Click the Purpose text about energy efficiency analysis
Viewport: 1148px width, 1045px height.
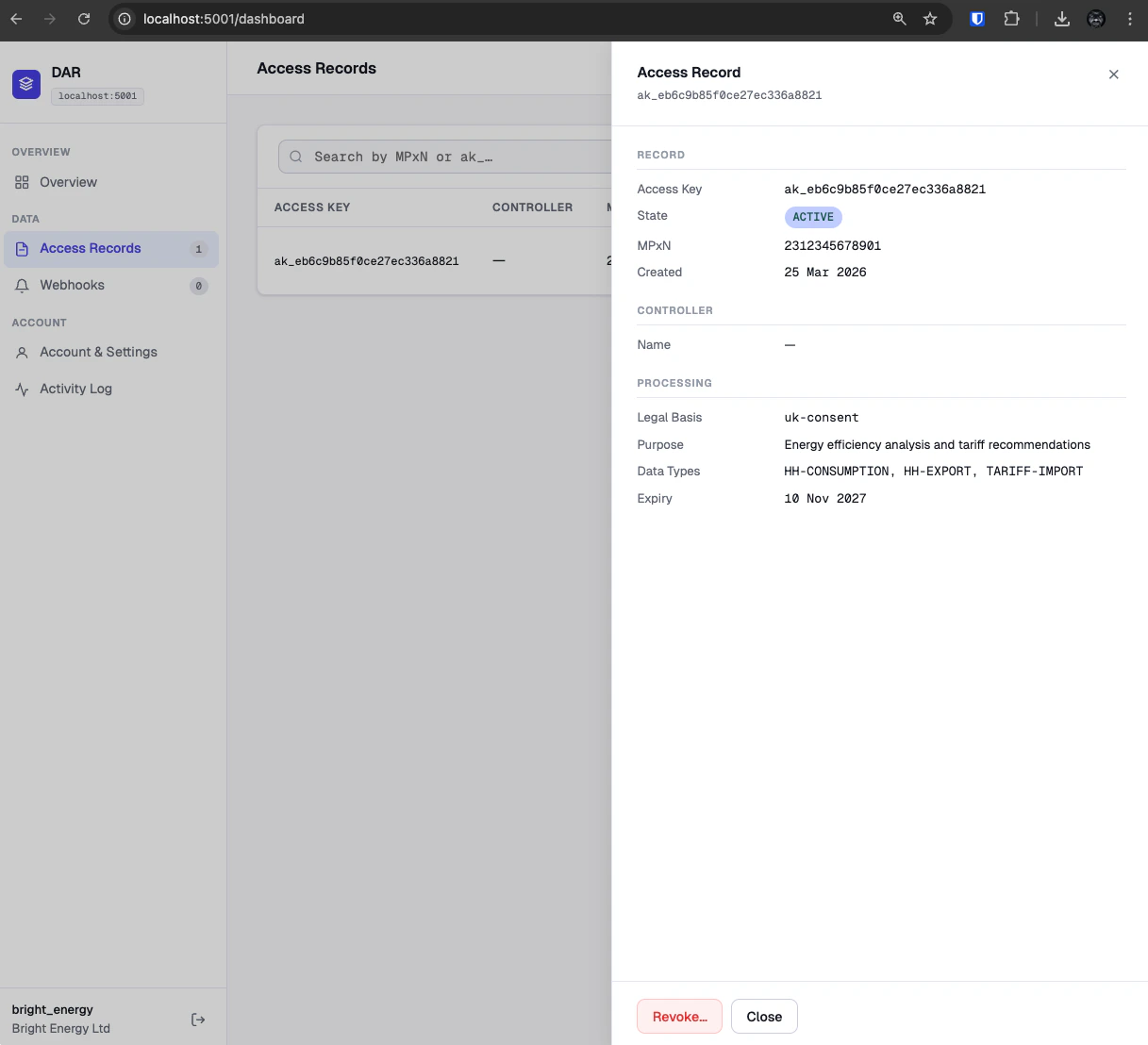tap(937, 445)
